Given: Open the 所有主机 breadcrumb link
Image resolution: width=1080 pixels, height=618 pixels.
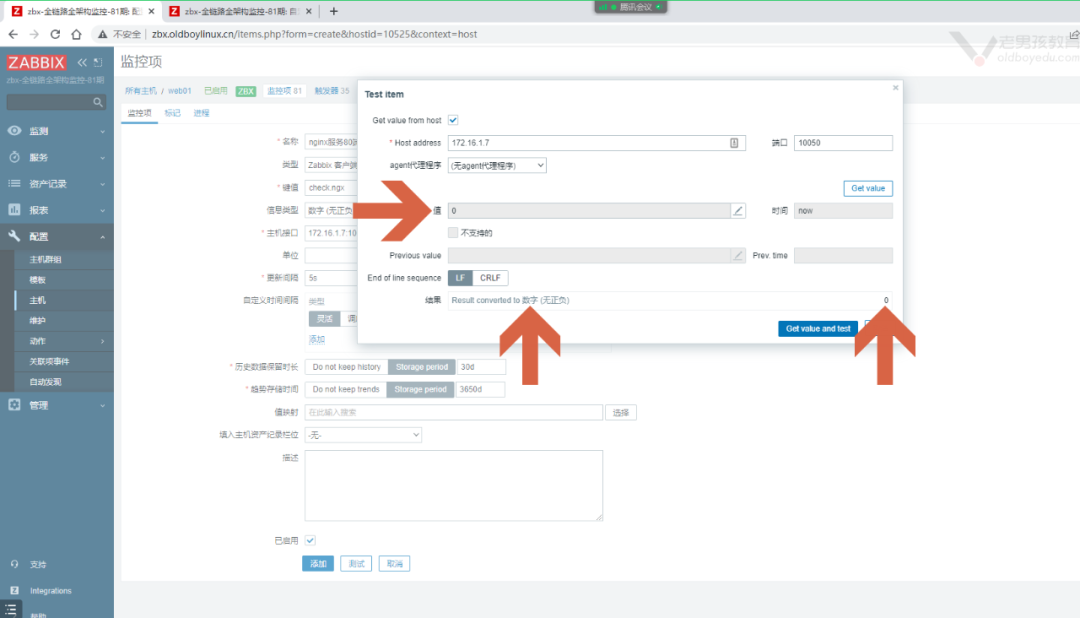Looking at the screenshot, I should 141,91.
